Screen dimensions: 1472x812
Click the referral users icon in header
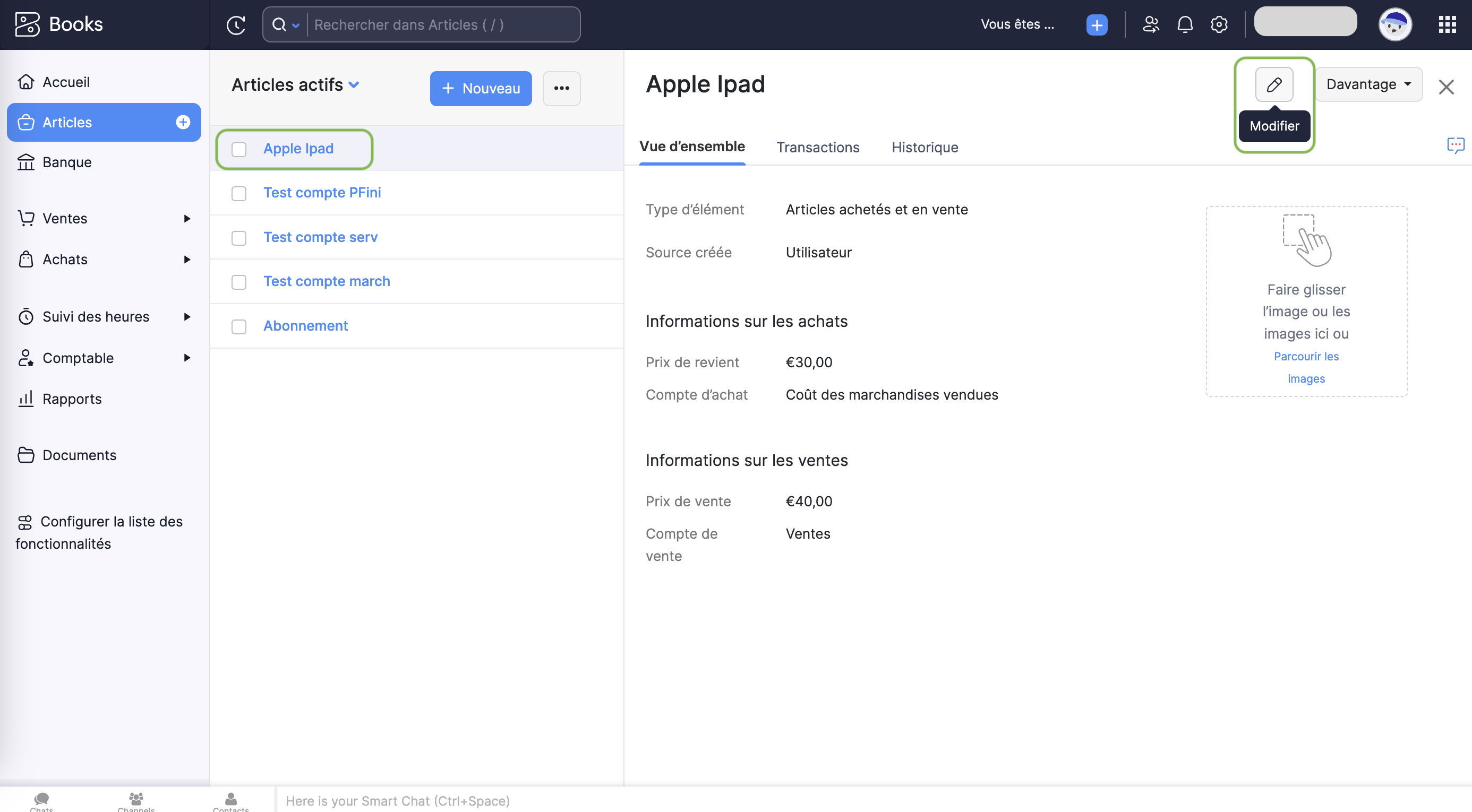[x=1150, y=24]
